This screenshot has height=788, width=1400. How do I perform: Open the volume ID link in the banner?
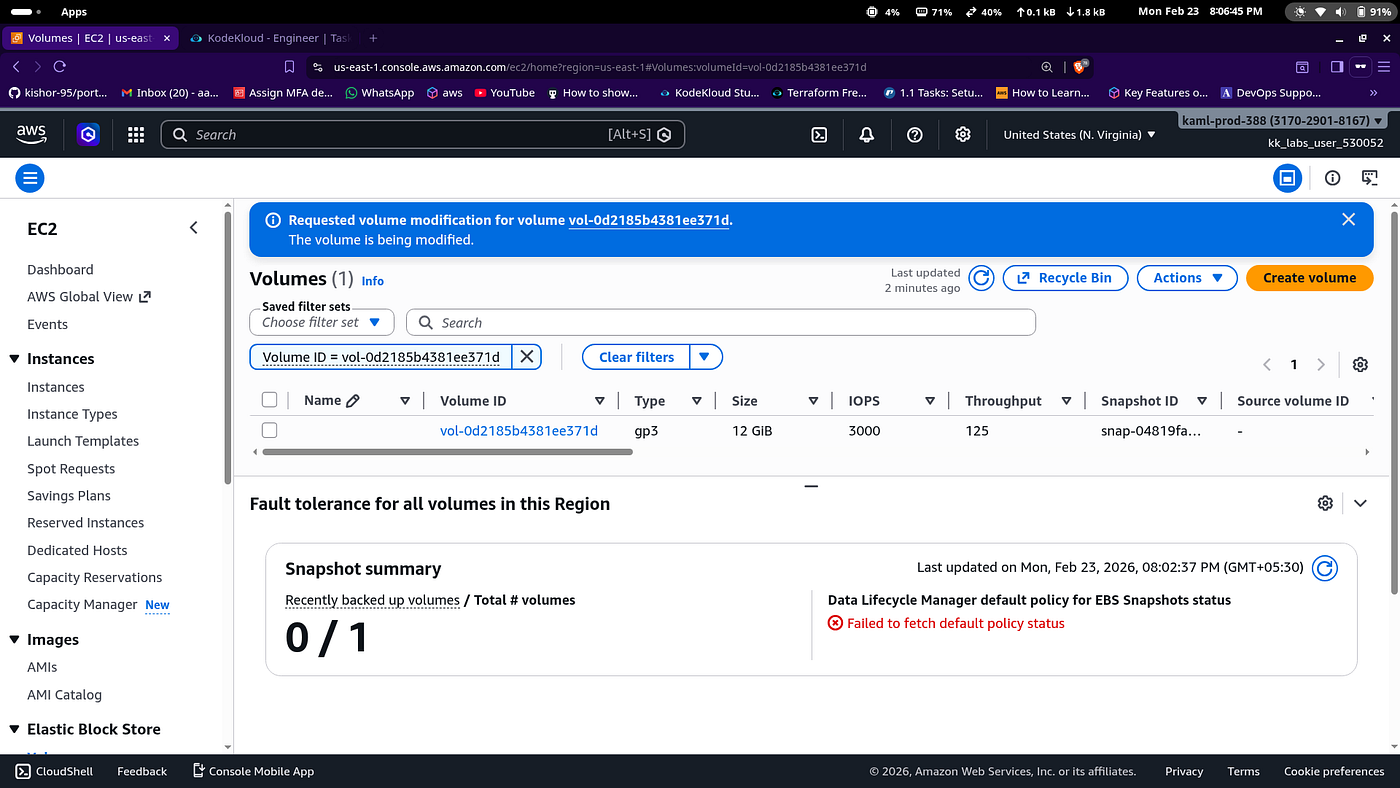tap(649, 220)
